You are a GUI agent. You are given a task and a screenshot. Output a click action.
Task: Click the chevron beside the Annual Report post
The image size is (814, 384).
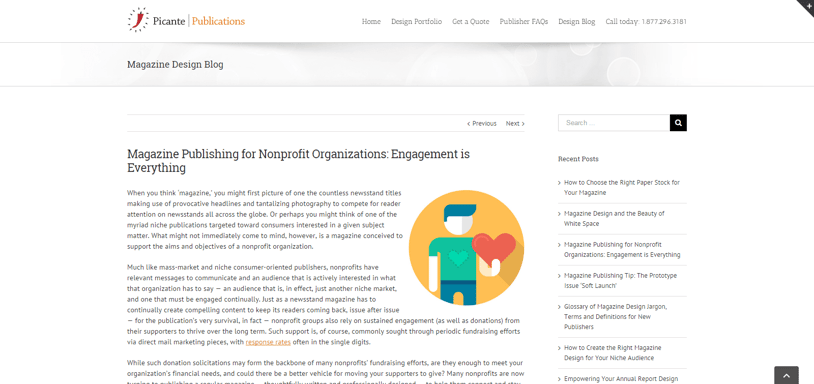(x=560, y=379)
